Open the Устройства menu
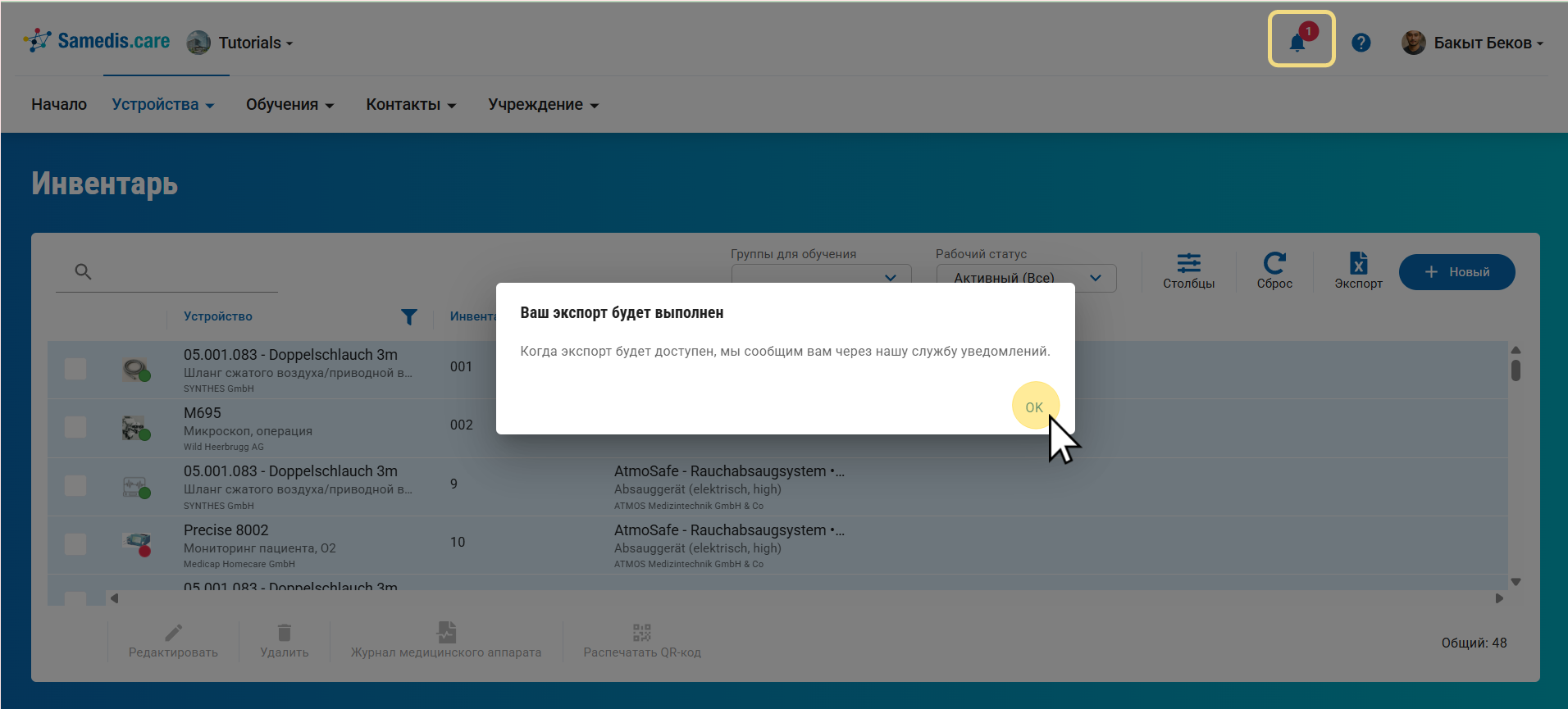The height and width of the screenshot is (709, 1568). [x=162, y=105]
